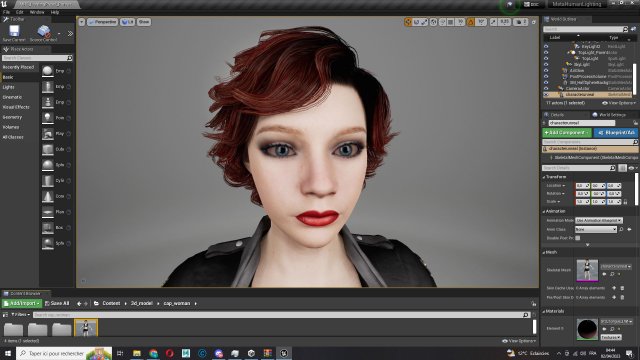Click the Save Current toolbar icon

pos(14,31)
